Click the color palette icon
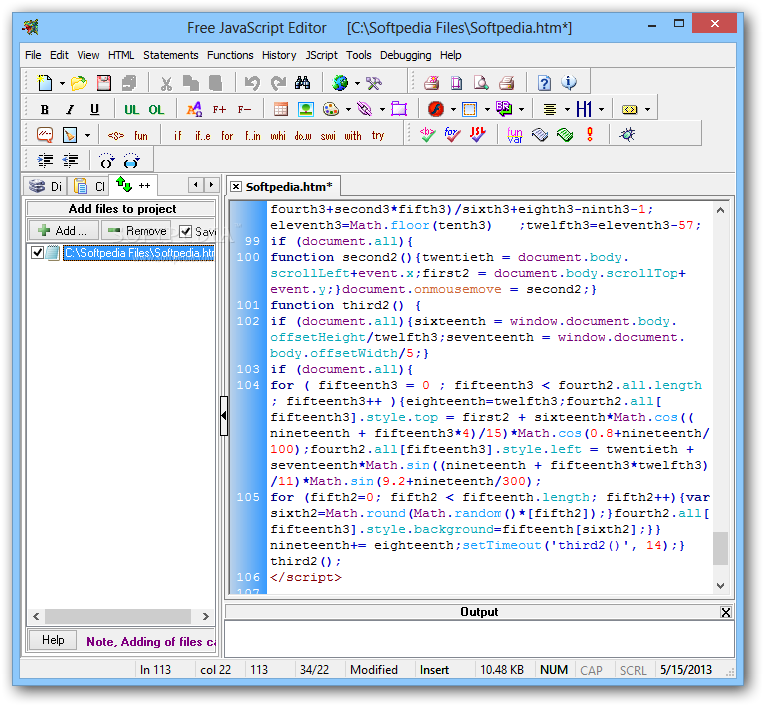 click(x=331, y=109)
